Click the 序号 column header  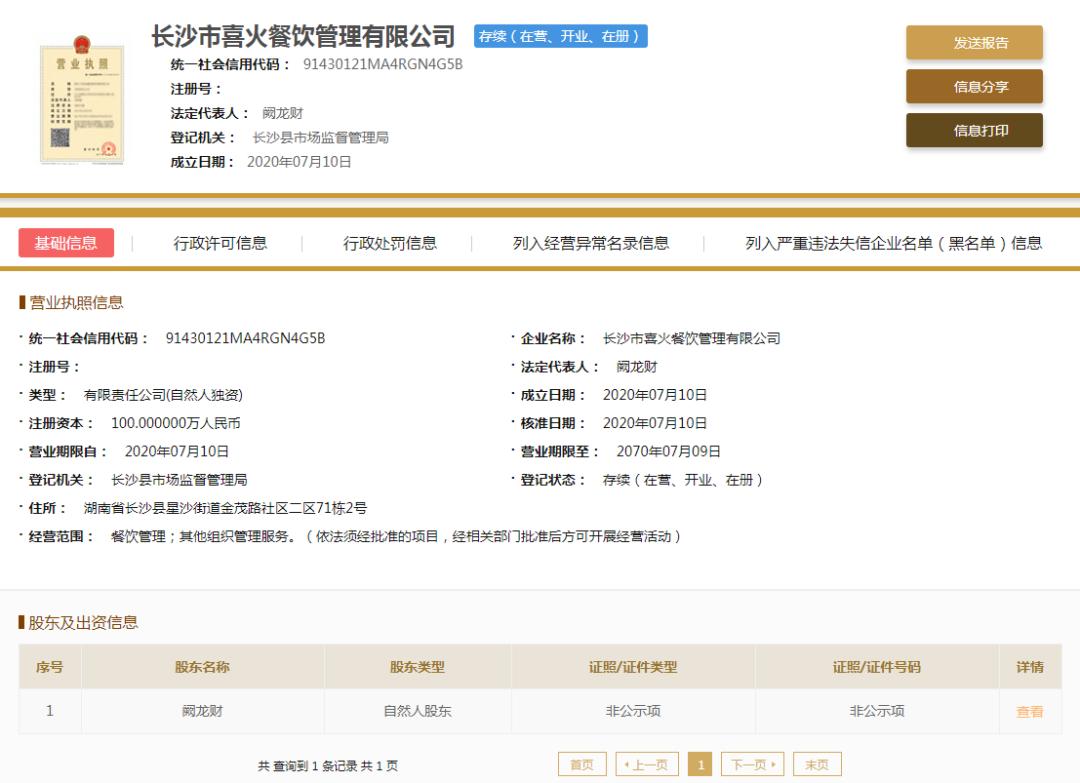(50, 667)
